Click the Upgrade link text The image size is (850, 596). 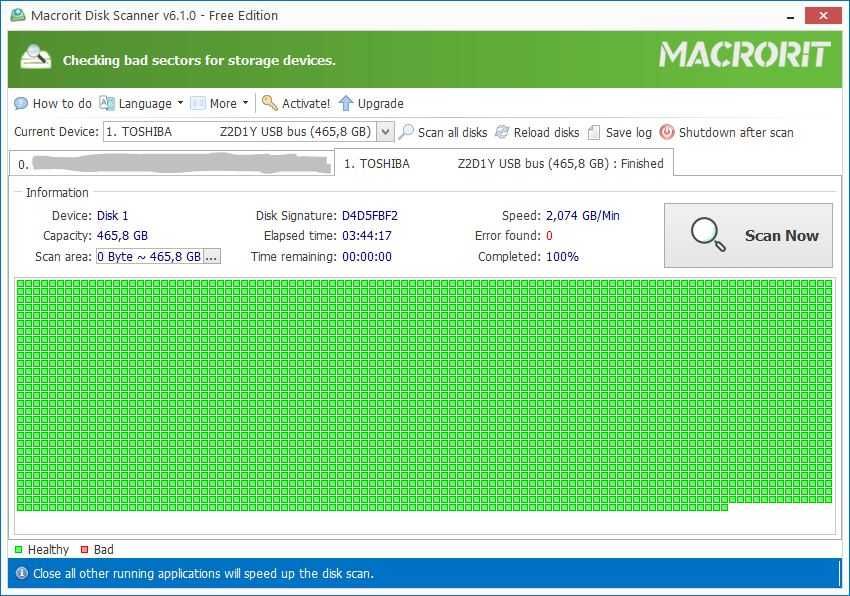(x=381, y=103)
